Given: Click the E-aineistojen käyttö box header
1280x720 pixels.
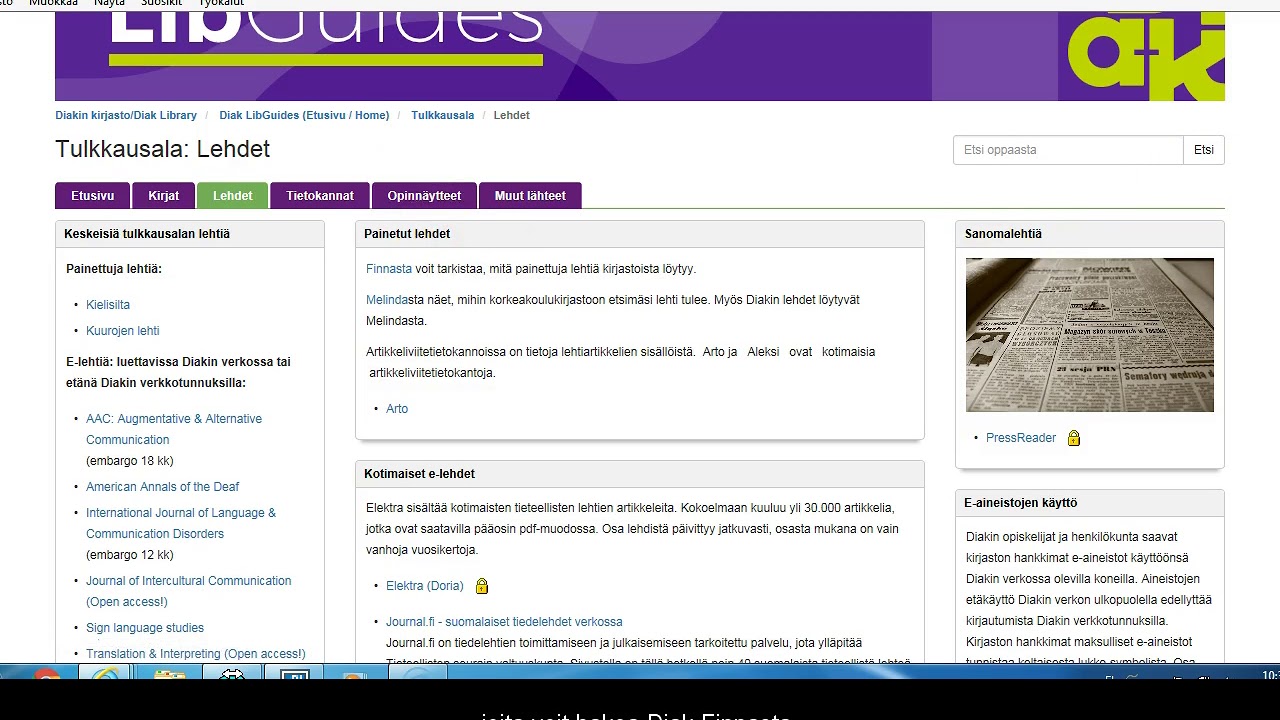Looking at the screenshot, I should coord(1090,503).
